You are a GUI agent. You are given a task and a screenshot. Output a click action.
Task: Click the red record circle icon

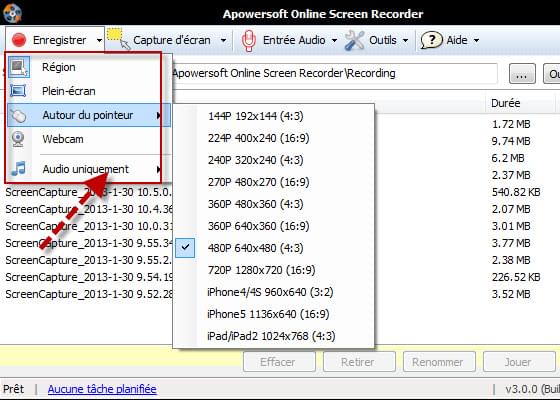[x=19, y=40]
